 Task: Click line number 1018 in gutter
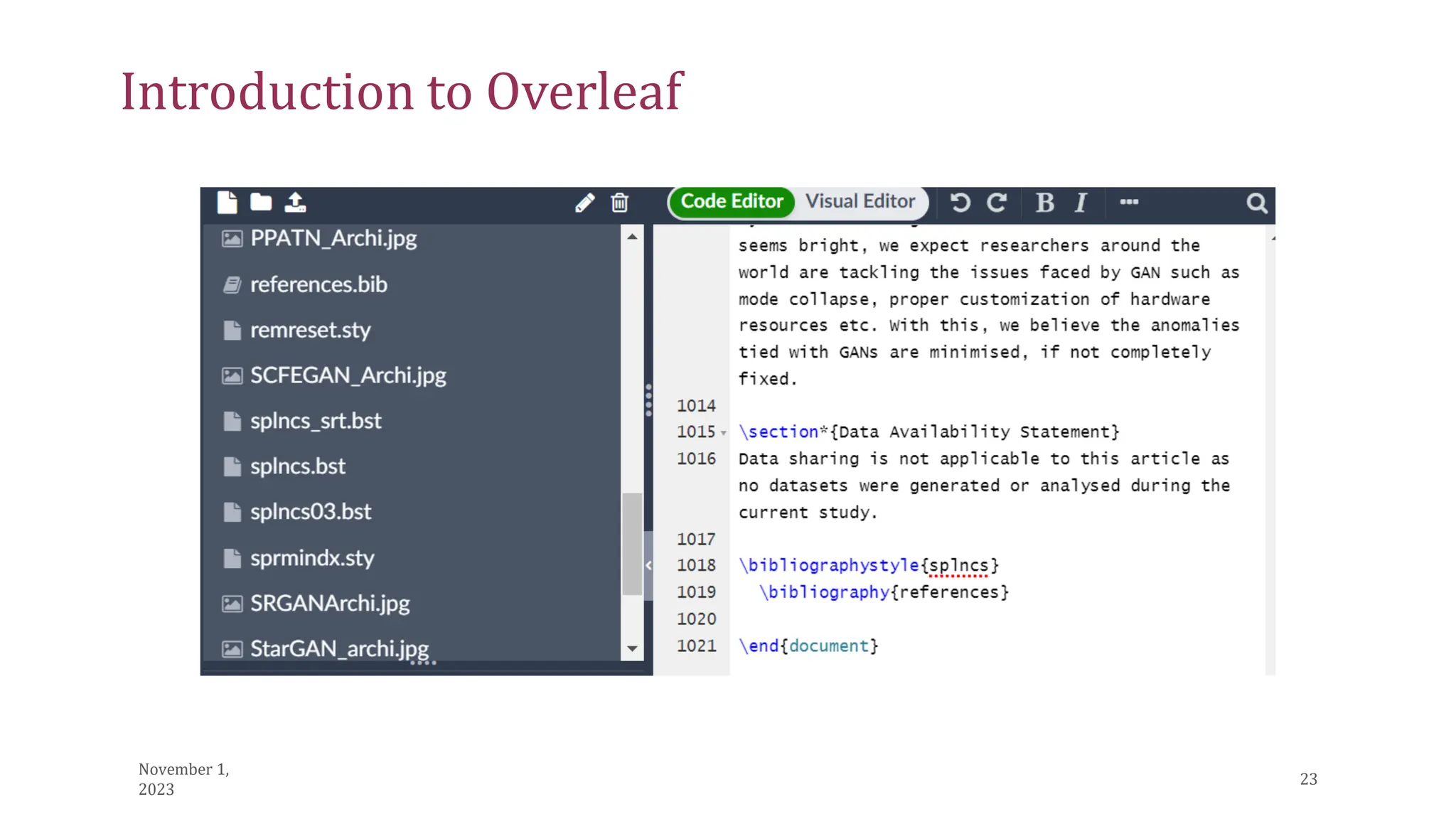696,565
